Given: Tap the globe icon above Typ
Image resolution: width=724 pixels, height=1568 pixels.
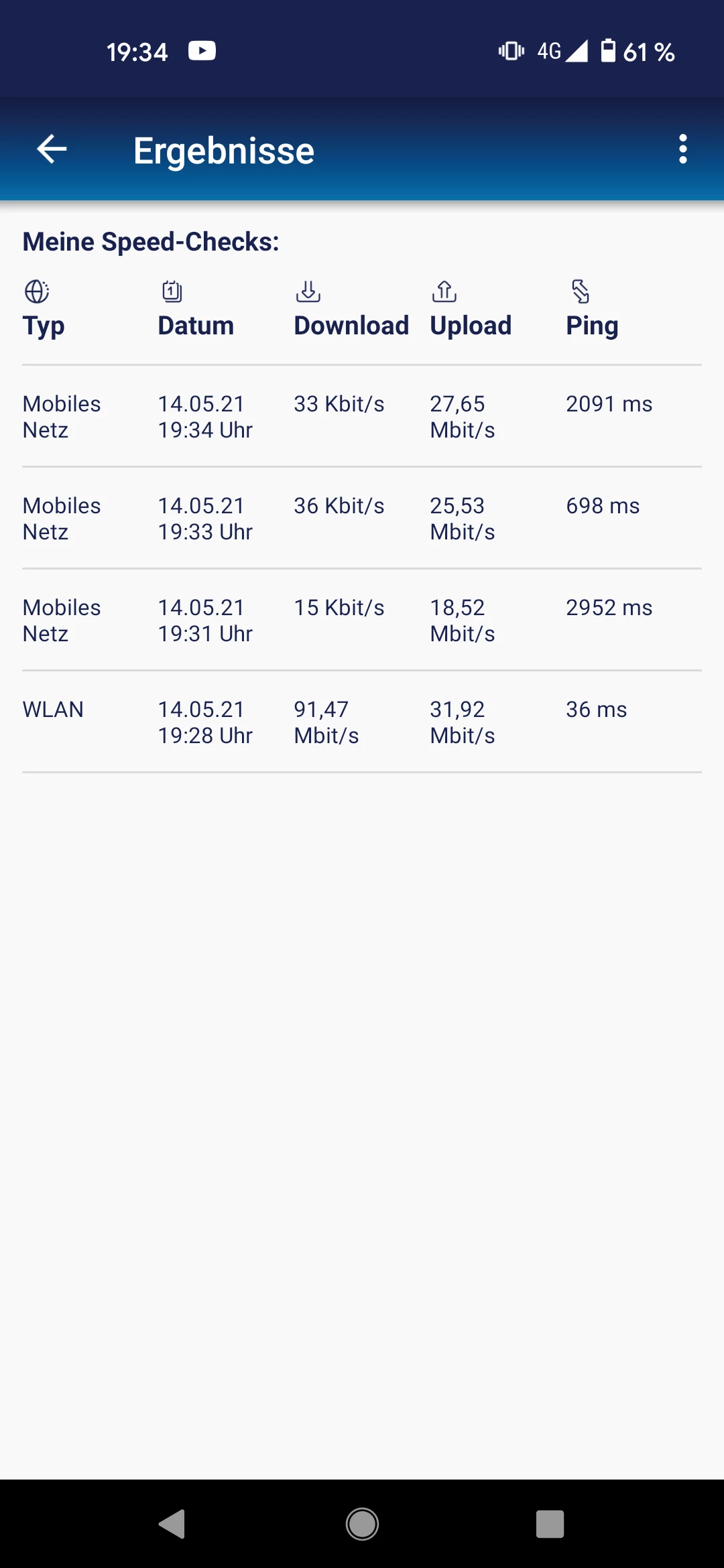Looking at the screenshot, I should 37,291.
